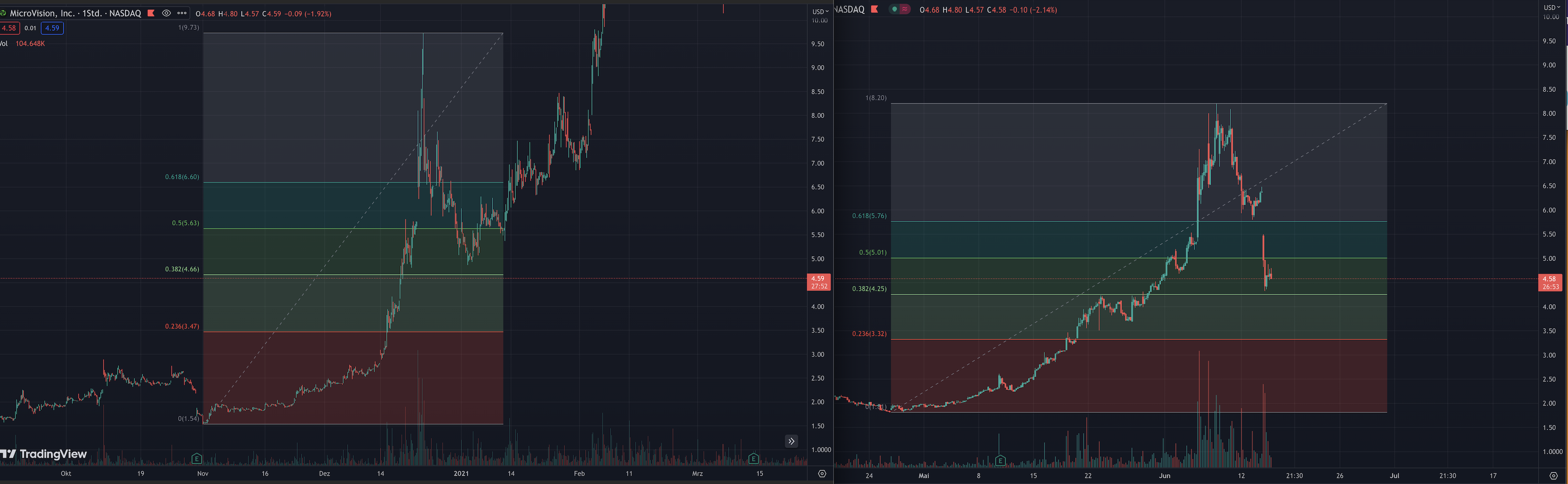The height and width of the screenshot is (484, 1568).
Task: Click the 4.59 current price tag on left axis
Action: (x=819, y=282)
